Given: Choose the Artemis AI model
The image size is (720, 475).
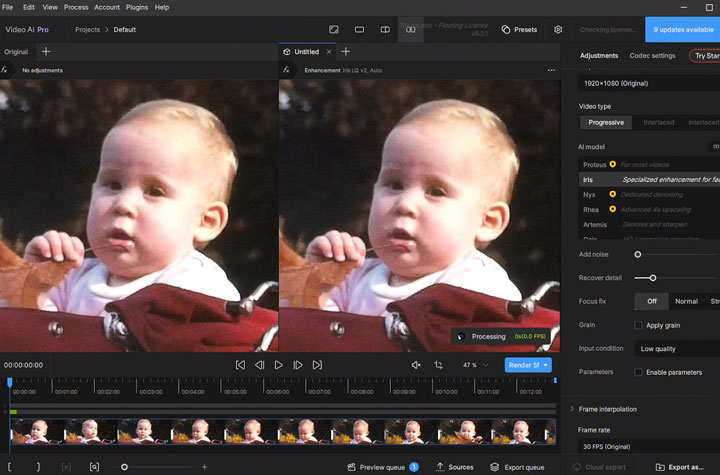Looking at the screenshot, I should (x=649, y=225).
